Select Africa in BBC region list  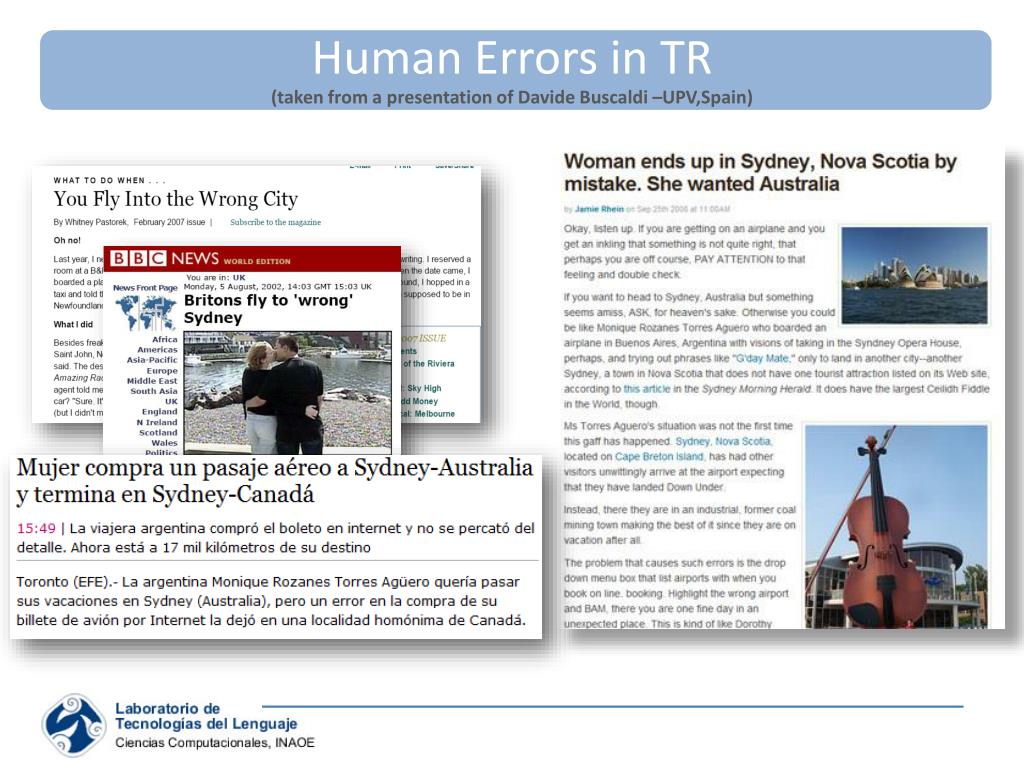click(165, 339)
